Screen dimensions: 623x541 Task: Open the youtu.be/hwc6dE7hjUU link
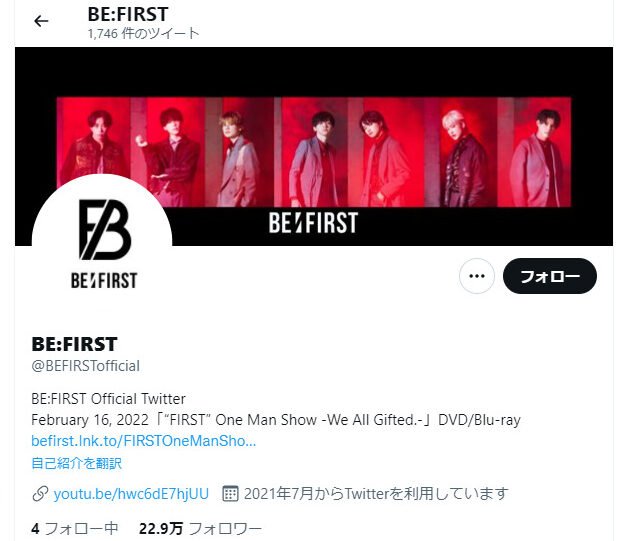(131, 494)
